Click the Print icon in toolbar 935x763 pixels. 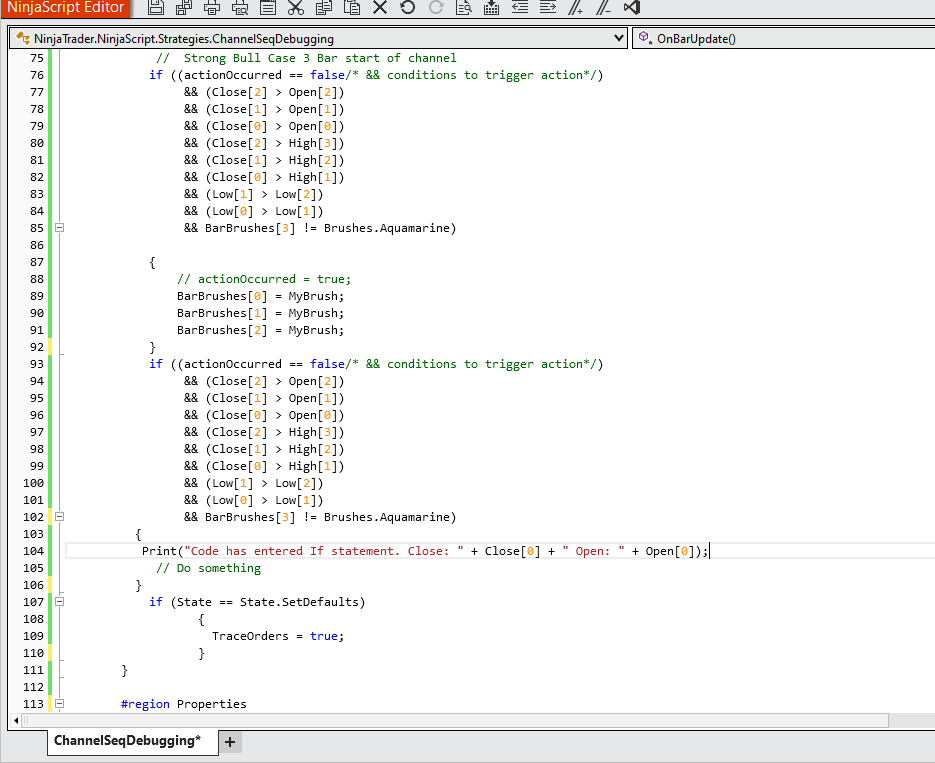212,8
